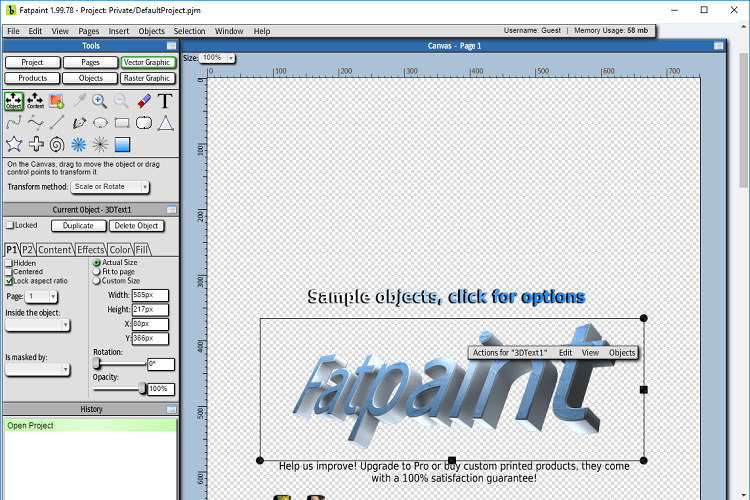
Task: Select the triangle shape tool
Action: [165, 123]
